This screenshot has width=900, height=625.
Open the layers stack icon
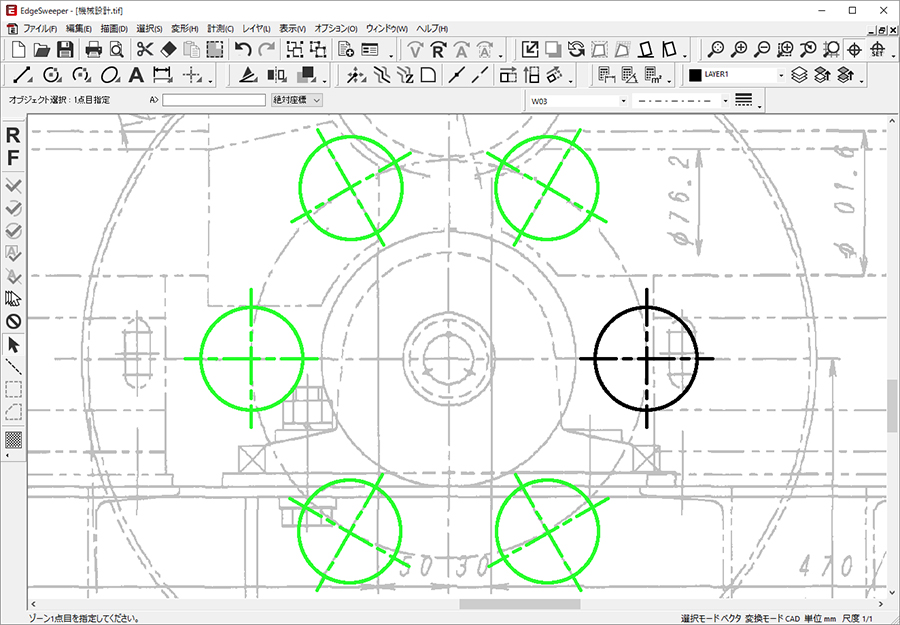799,75
